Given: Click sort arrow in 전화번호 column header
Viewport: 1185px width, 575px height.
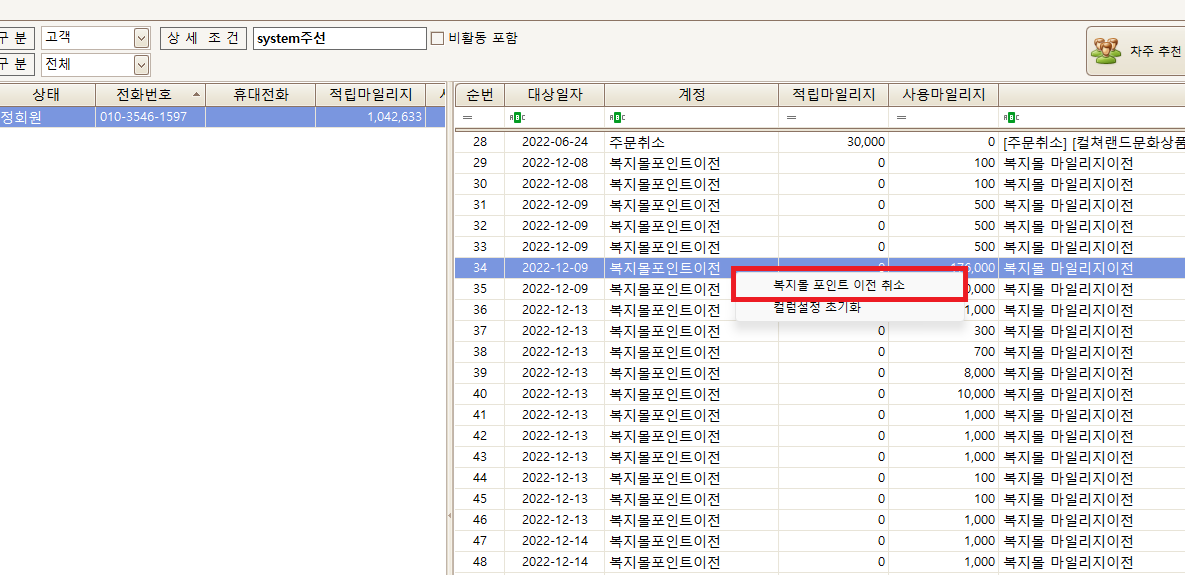Looking at the screenshot, I should tap(196, 94).
